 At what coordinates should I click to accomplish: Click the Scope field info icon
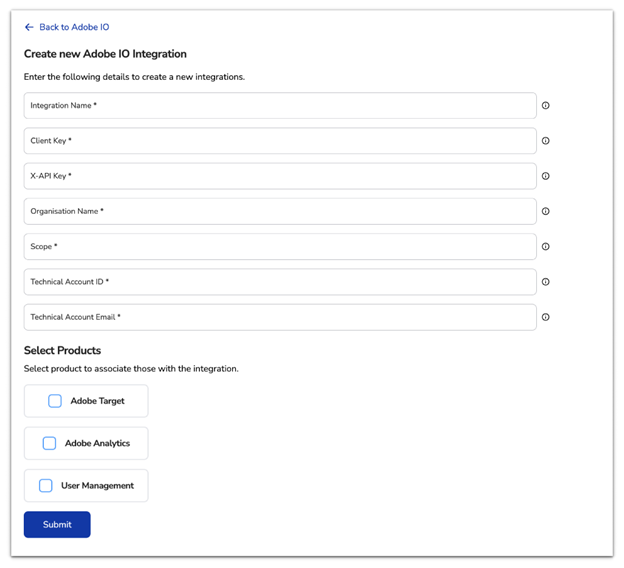(546, 246)
